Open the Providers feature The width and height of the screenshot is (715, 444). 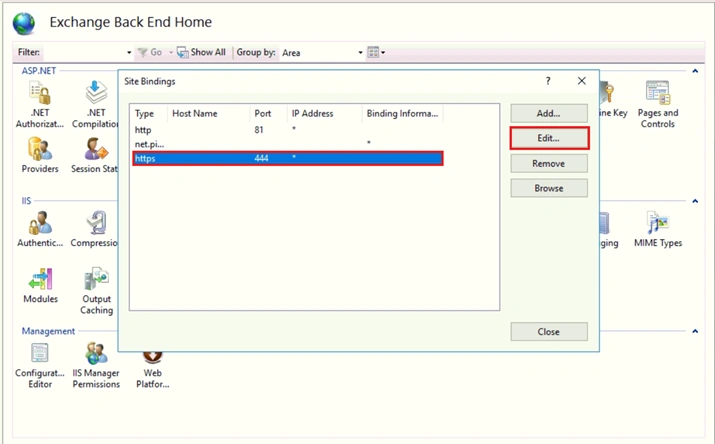[x=40, y=155]
